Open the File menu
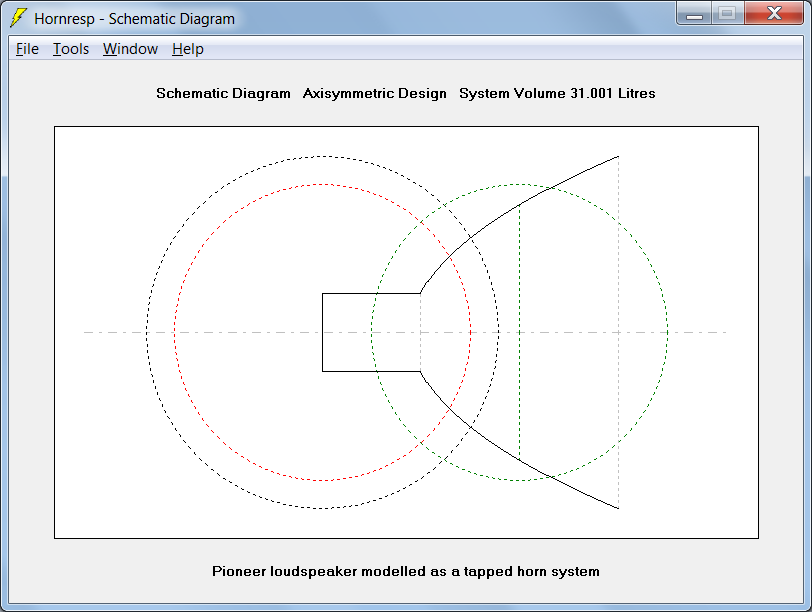Viewport: 812px width, 612px height. point(27,49)
